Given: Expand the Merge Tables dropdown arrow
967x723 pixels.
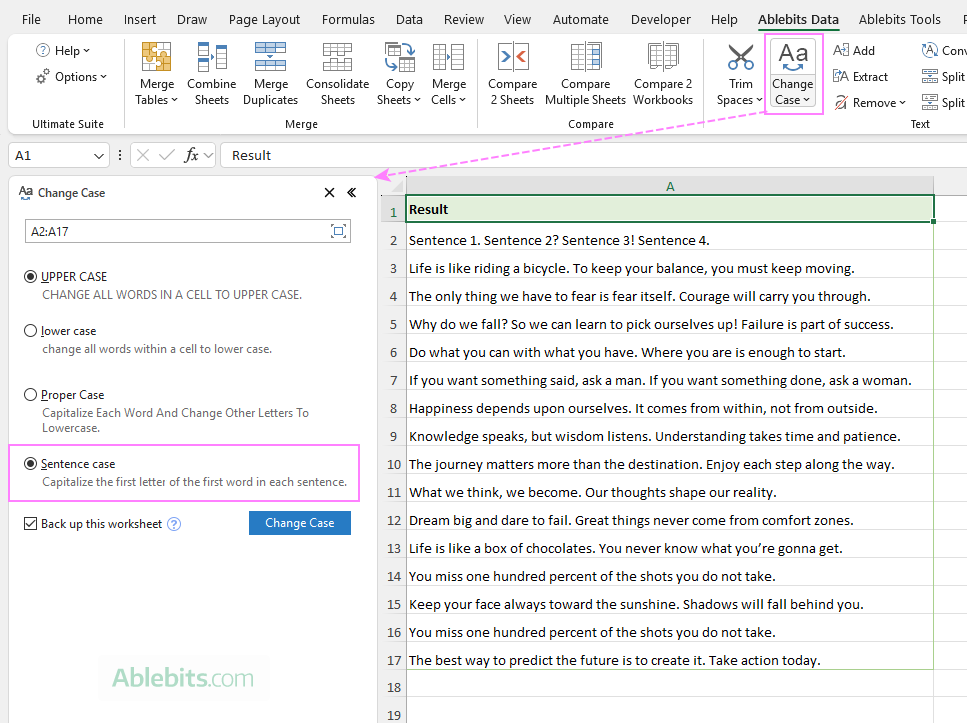Looking at the screenshot, I should pyautogui.click(x=174, y=100).
